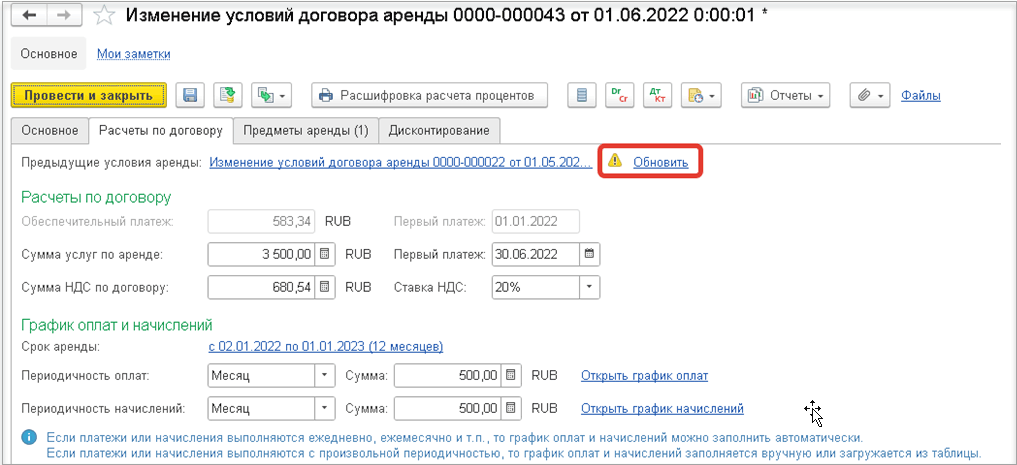1017x465 pixels.
Task: Click Расшифровка расчета процентов button
Action: tap(429, 96)
